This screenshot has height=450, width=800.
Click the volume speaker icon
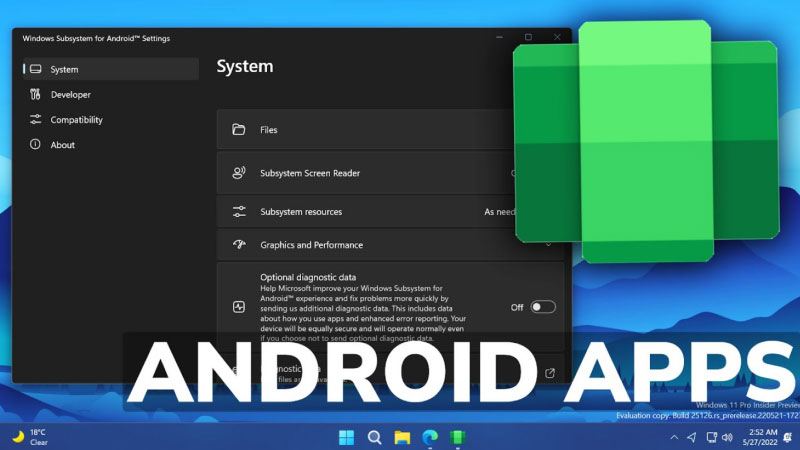(x=728, y=437)
